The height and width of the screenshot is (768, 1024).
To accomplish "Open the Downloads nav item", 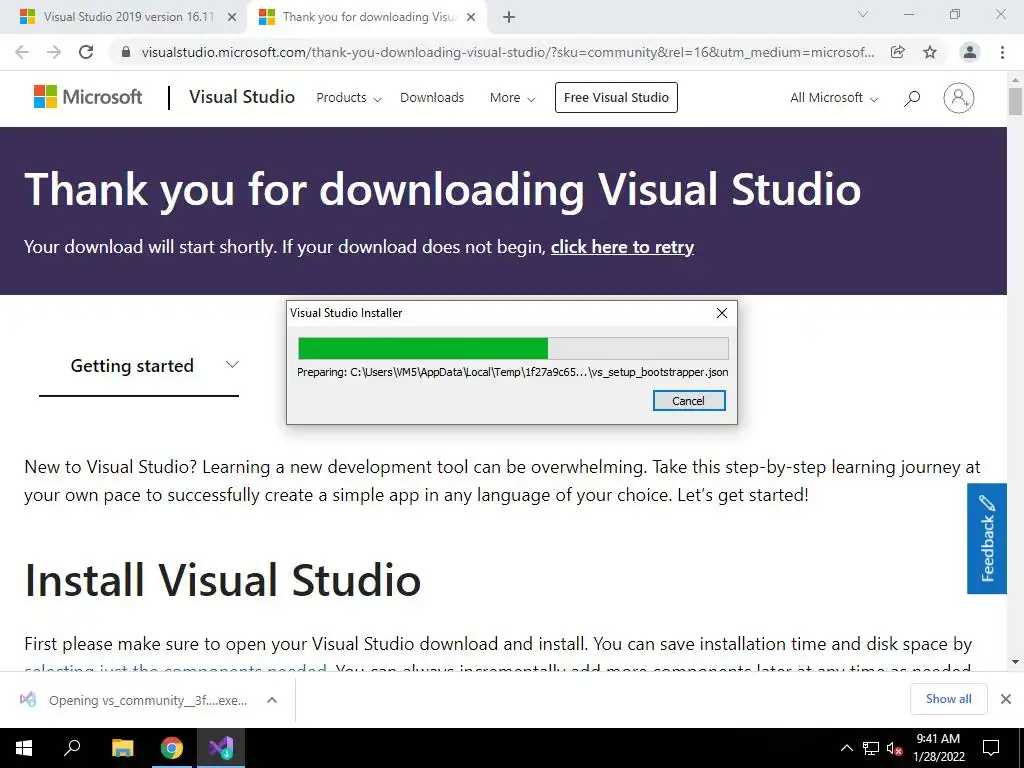I will (432, 98).
